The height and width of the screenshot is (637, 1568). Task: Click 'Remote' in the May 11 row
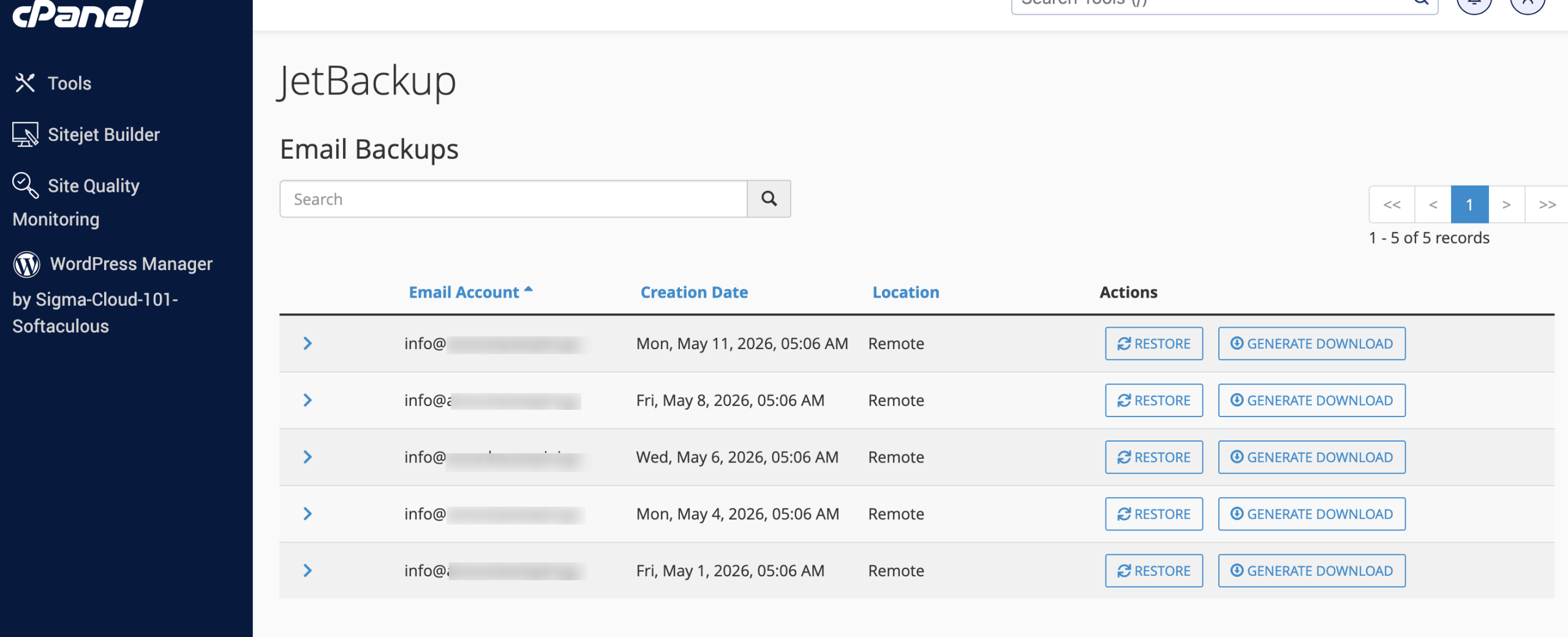[896, 344]
